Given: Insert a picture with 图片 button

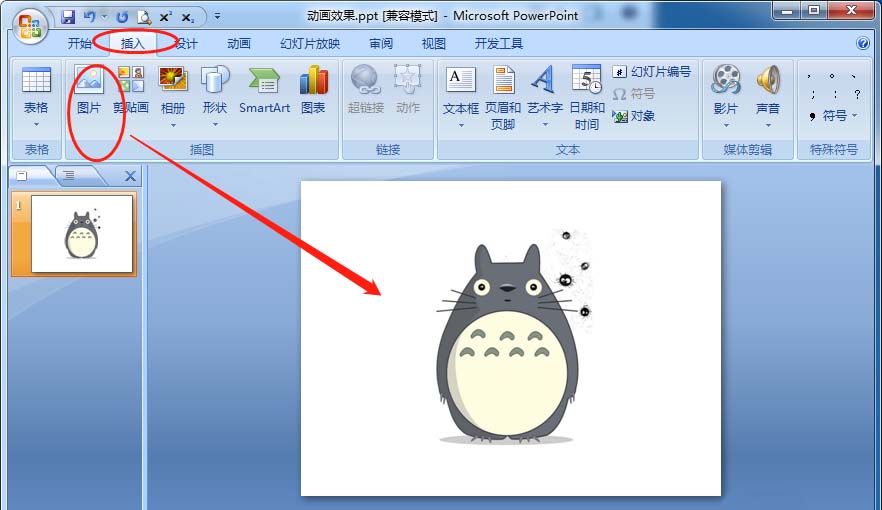Looking at the screenshot, I should point(89,90).
